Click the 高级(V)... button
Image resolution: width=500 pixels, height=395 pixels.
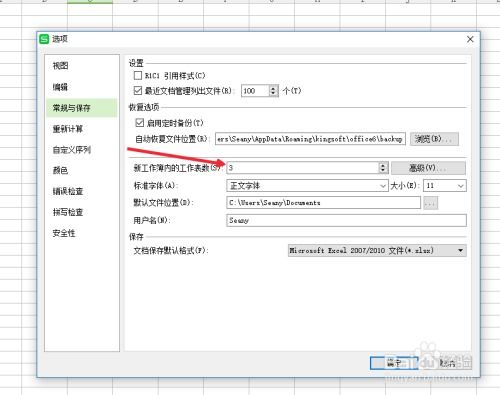click(428, 168)
